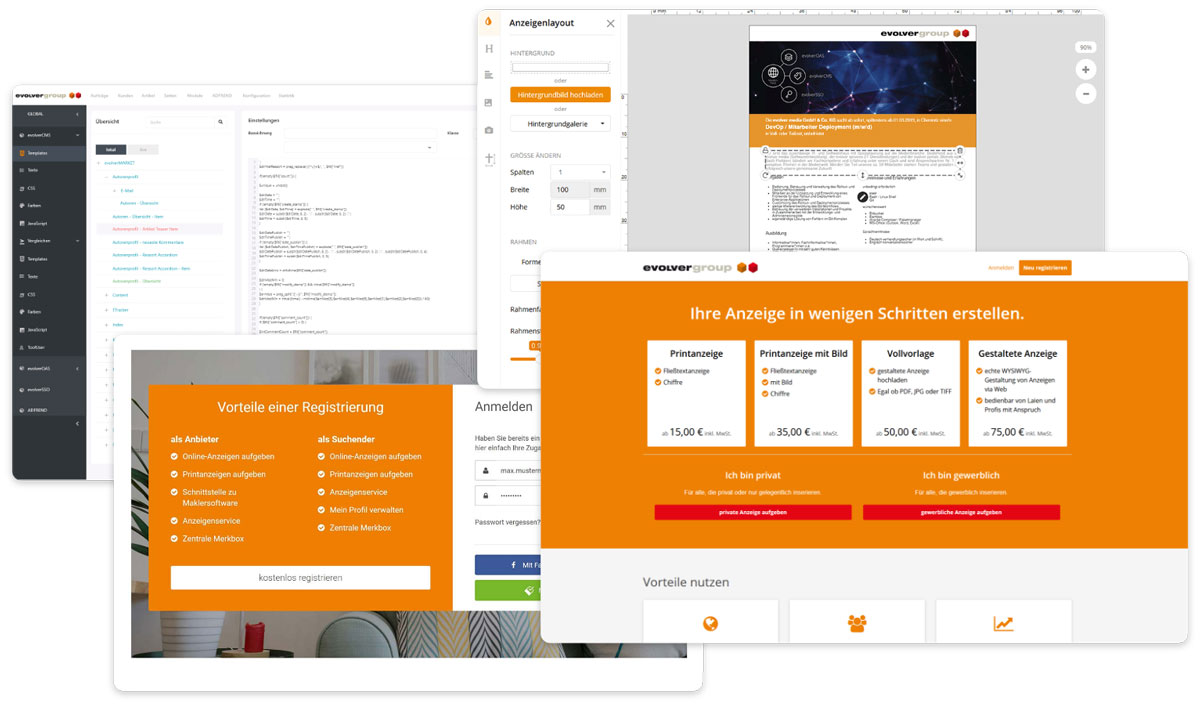Select the Printanzeige card for 15,00 €
Screen dimensions: 1200x705
(x=697, y=393)
